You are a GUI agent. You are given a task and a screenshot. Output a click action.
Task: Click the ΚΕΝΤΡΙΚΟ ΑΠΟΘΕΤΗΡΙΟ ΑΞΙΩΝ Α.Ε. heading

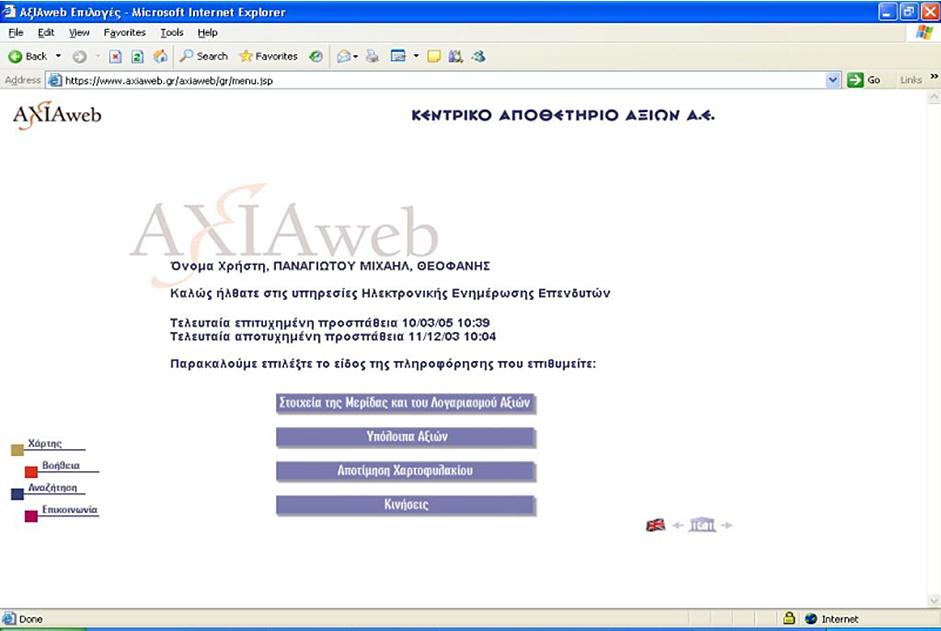tap(563, 115)
